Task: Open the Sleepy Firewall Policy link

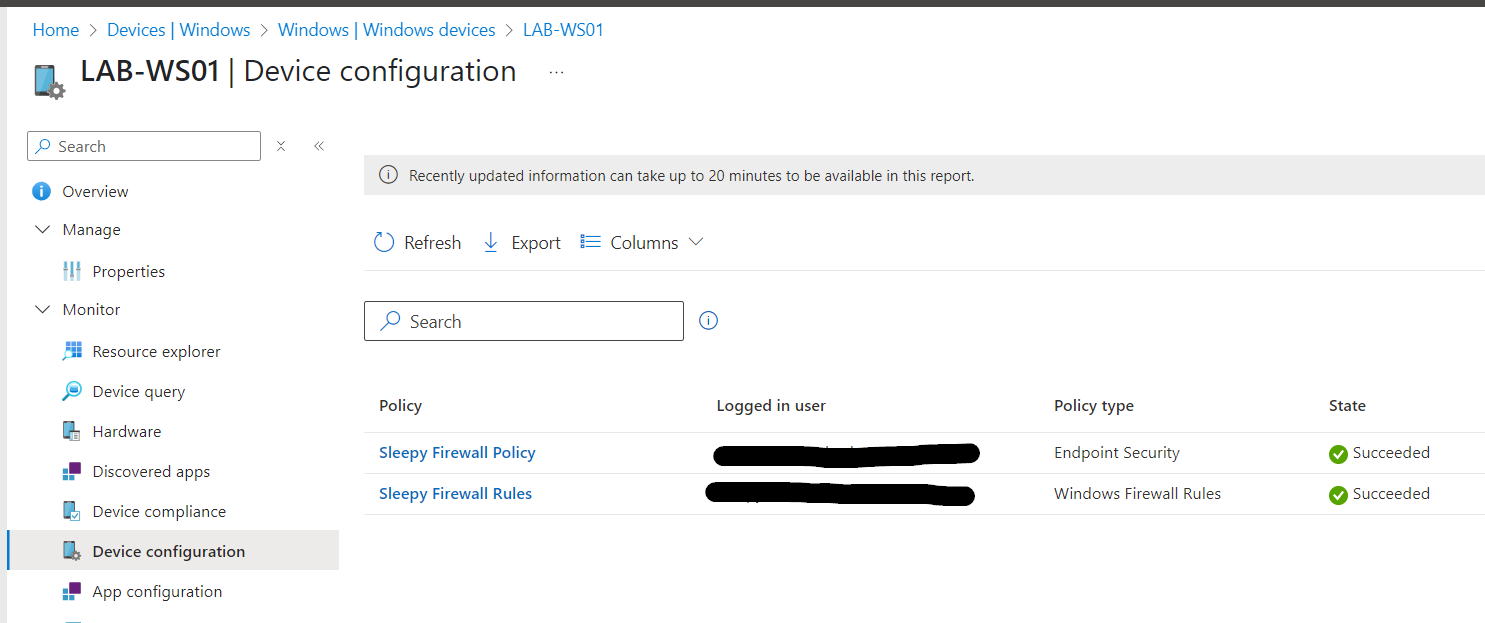Action: click(x=457, y=452)
